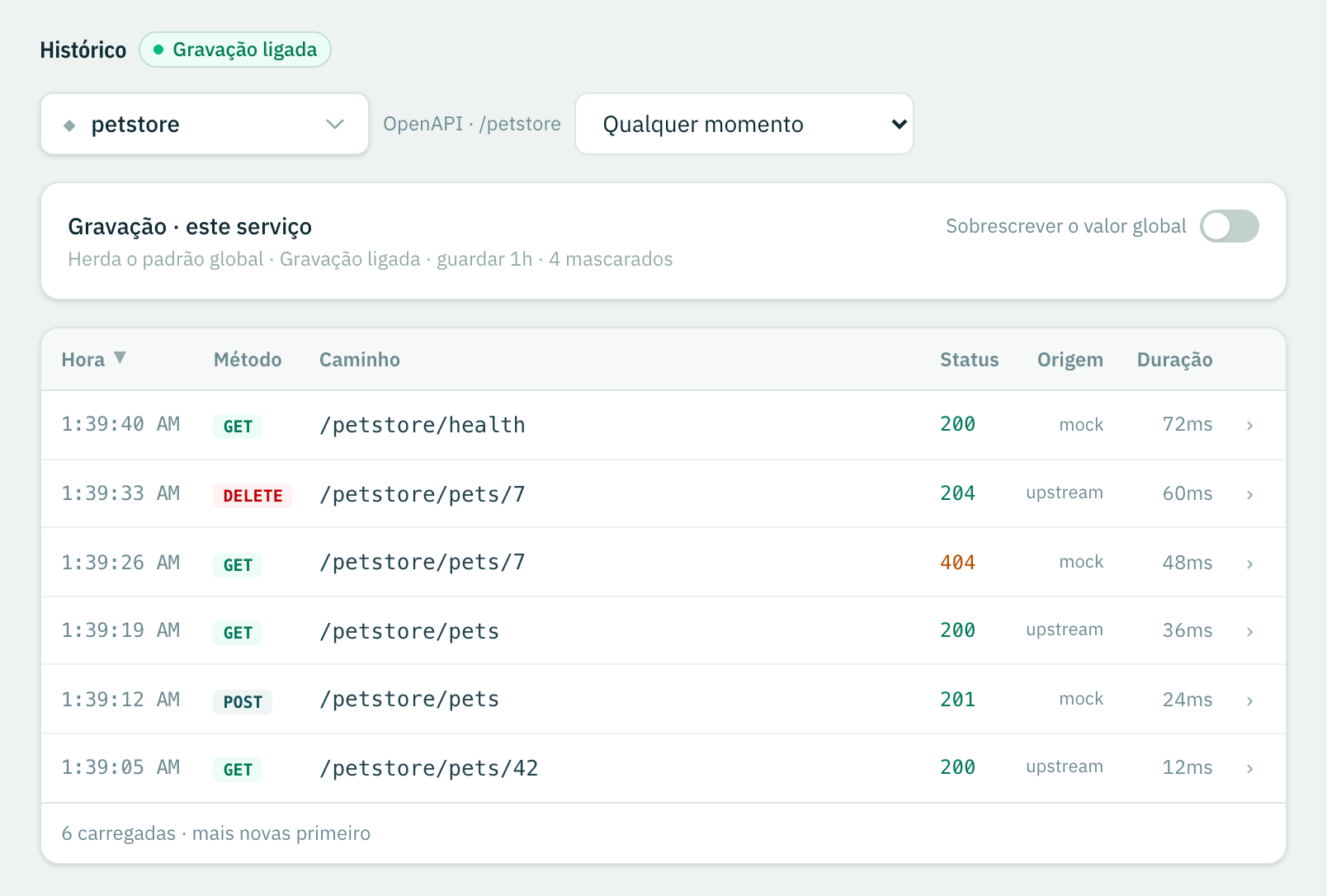Sort by the Duração column header

pyautogui.click(x=1175, y=360)
